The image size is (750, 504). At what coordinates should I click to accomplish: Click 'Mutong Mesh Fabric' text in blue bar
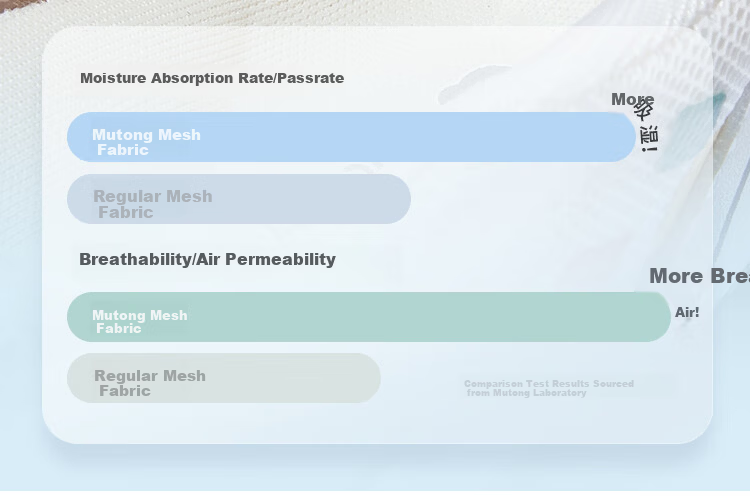(146, 142)
